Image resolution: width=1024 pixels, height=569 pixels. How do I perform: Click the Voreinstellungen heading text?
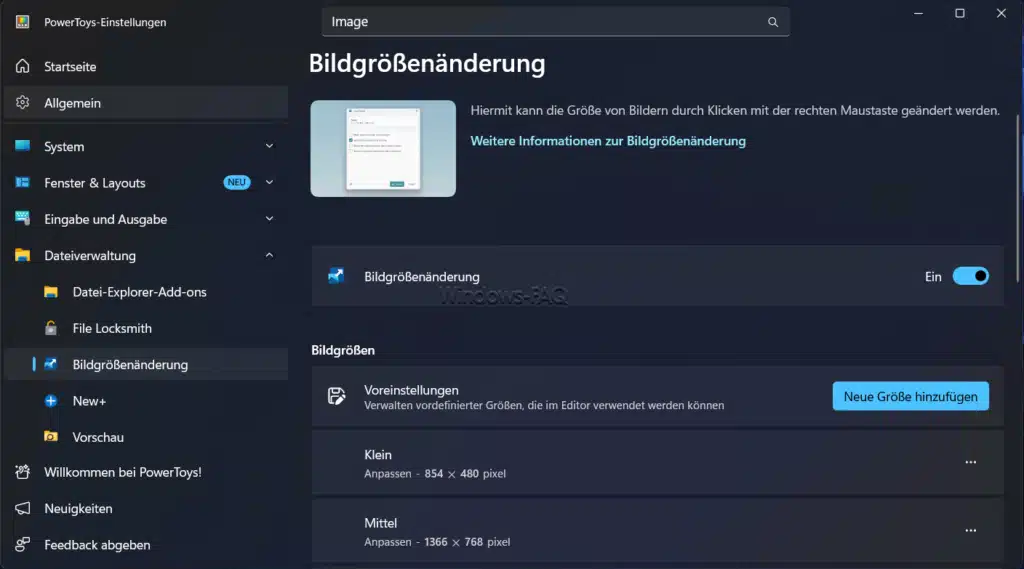pyautogui.click(x=411, y=390)
